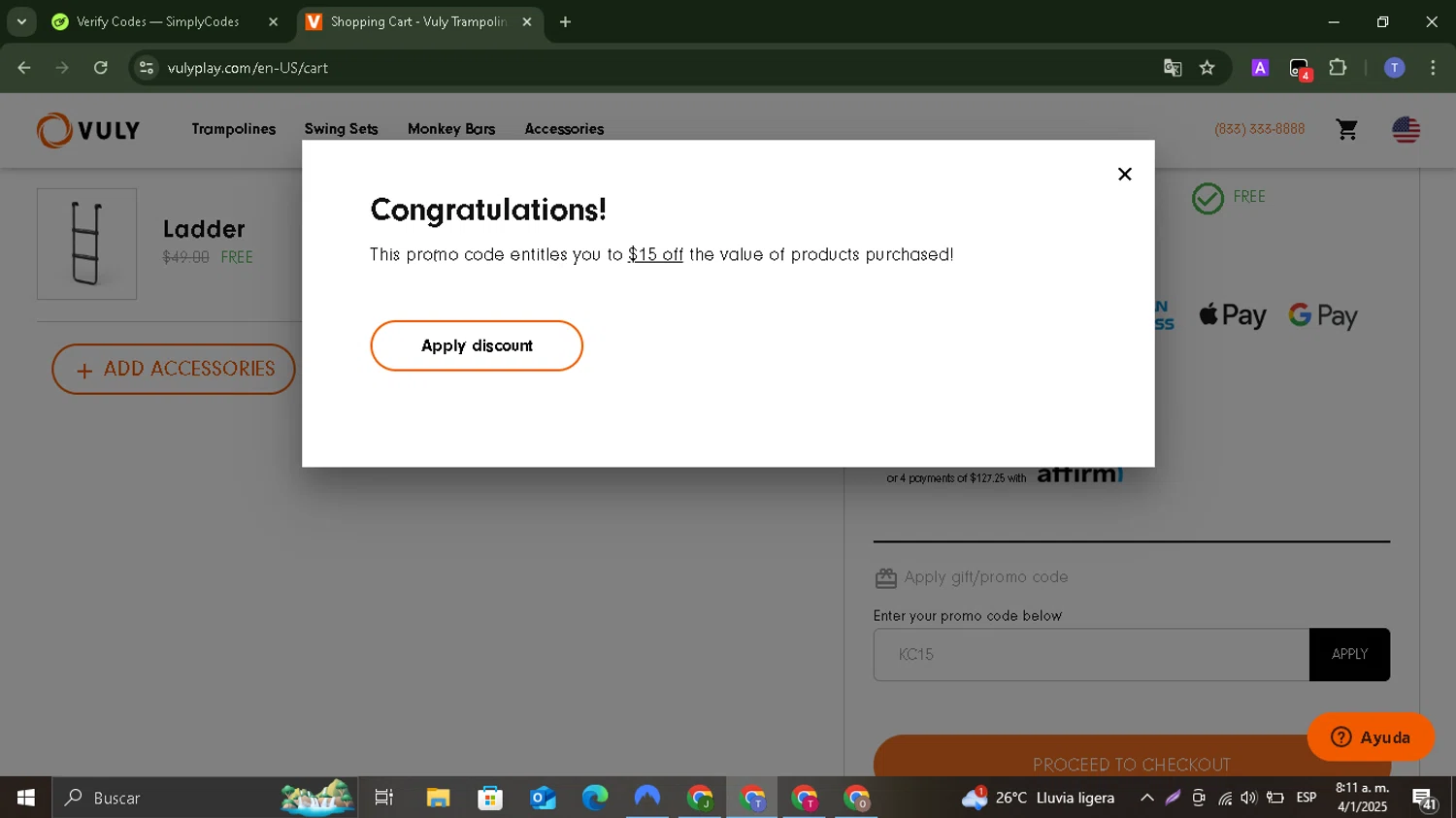The image size is (1456, 818).
Task: Click ADD ACCESSORIES button
Action: coord(174,369)
